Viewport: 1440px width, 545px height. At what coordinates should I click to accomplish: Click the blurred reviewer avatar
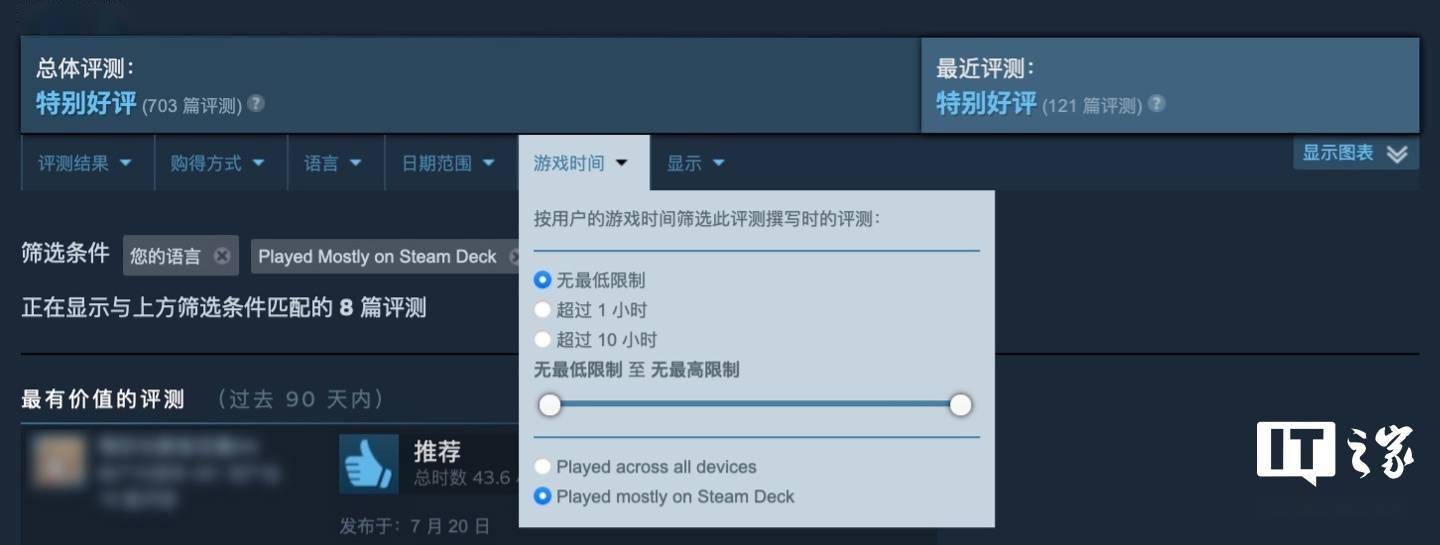pyautogui.click(x=56, y=463)
